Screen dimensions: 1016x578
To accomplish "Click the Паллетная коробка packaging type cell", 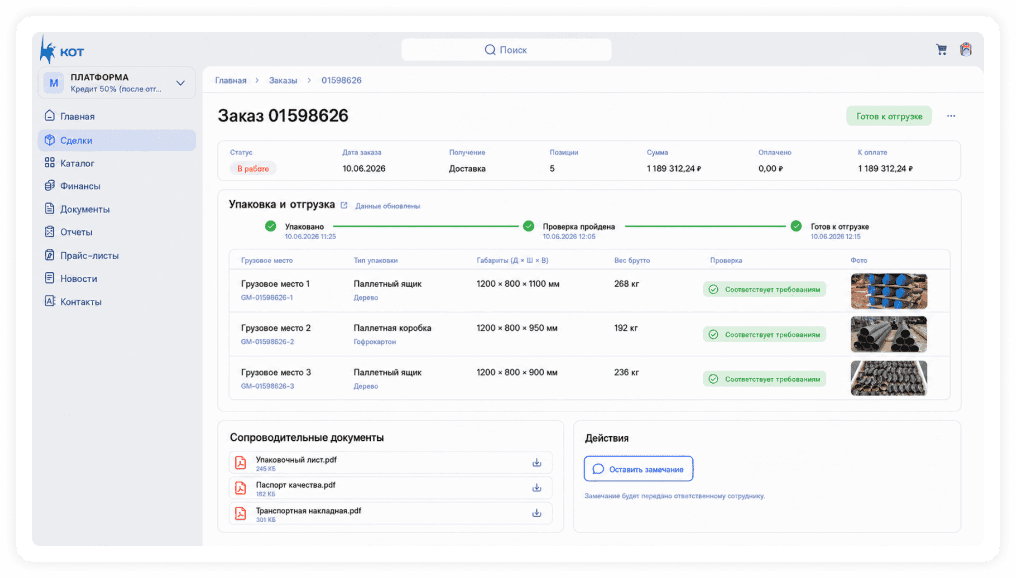I will tap(392, 328).
